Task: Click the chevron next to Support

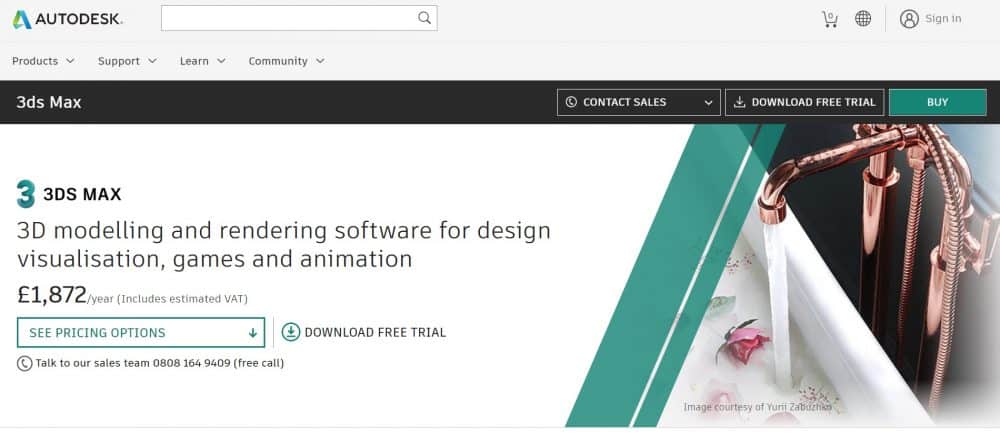Action: tap(152, 61)
